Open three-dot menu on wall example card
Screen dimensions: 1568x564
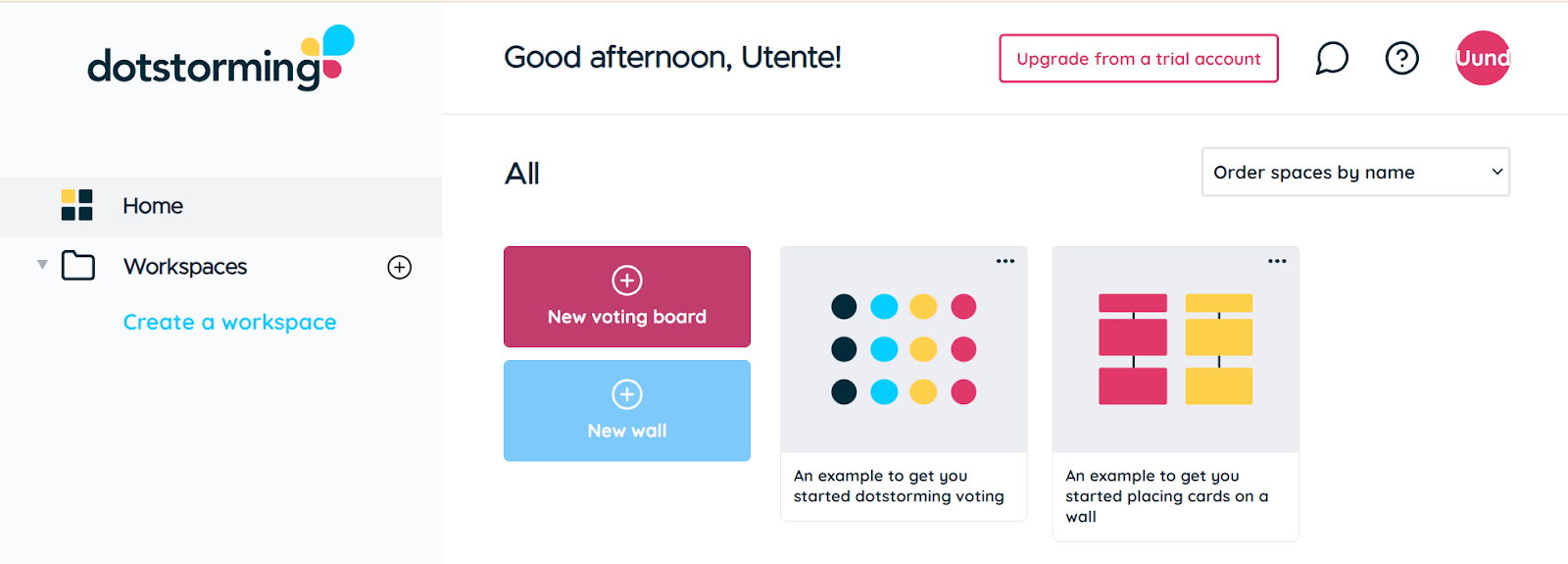pyautogui.click(x=1277, y=261)
